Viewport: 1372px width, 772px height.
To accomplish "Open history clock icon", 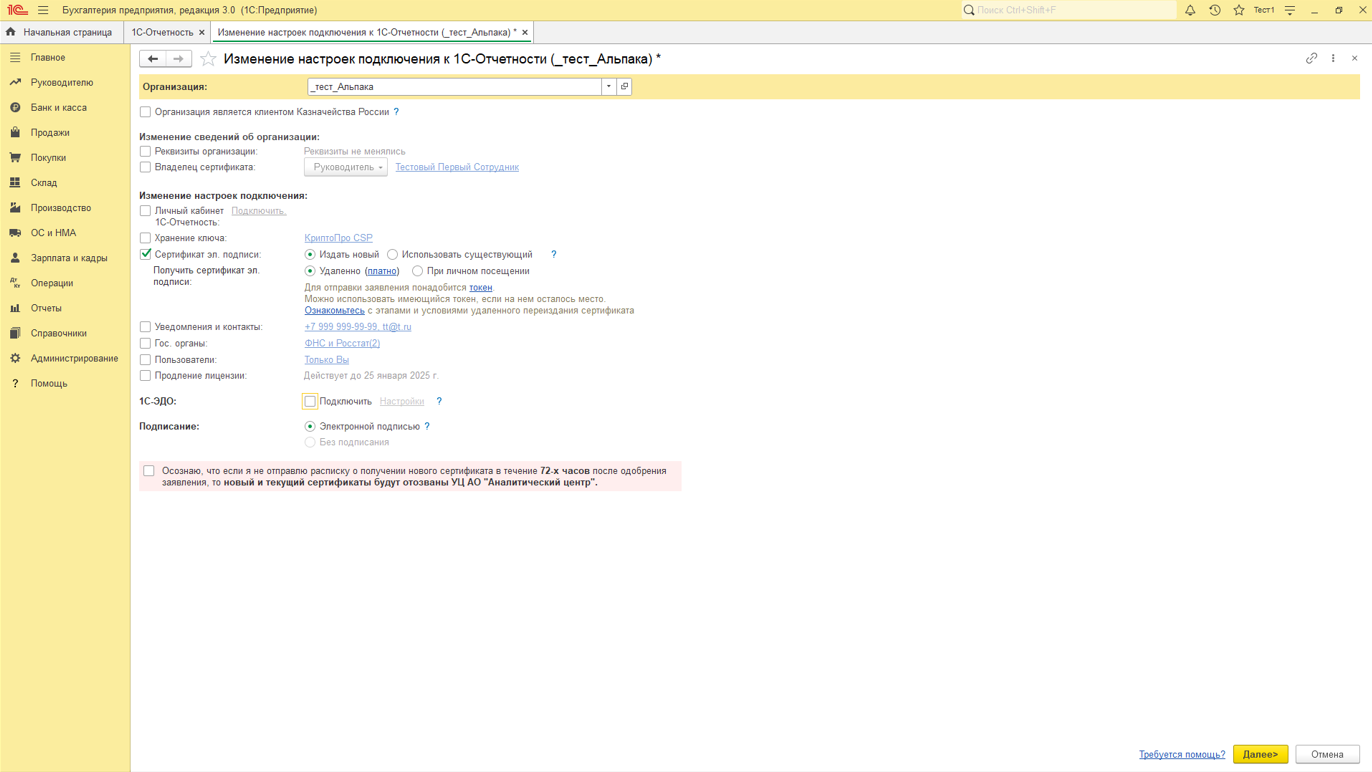I will pos(1215,10).
